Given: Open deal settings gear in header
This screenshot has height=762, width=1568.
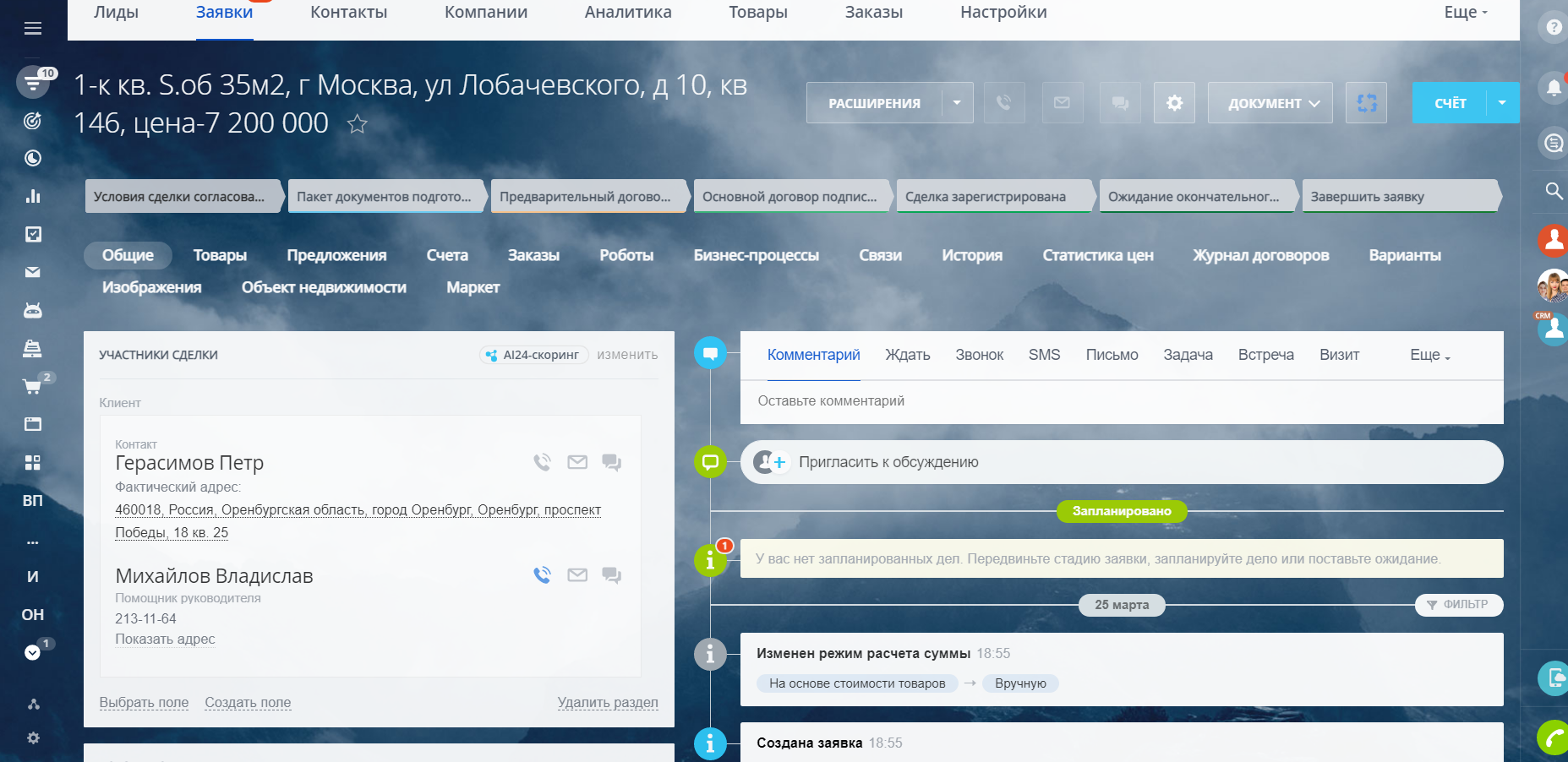Looking at the screenshot, I should (1174, 103).
